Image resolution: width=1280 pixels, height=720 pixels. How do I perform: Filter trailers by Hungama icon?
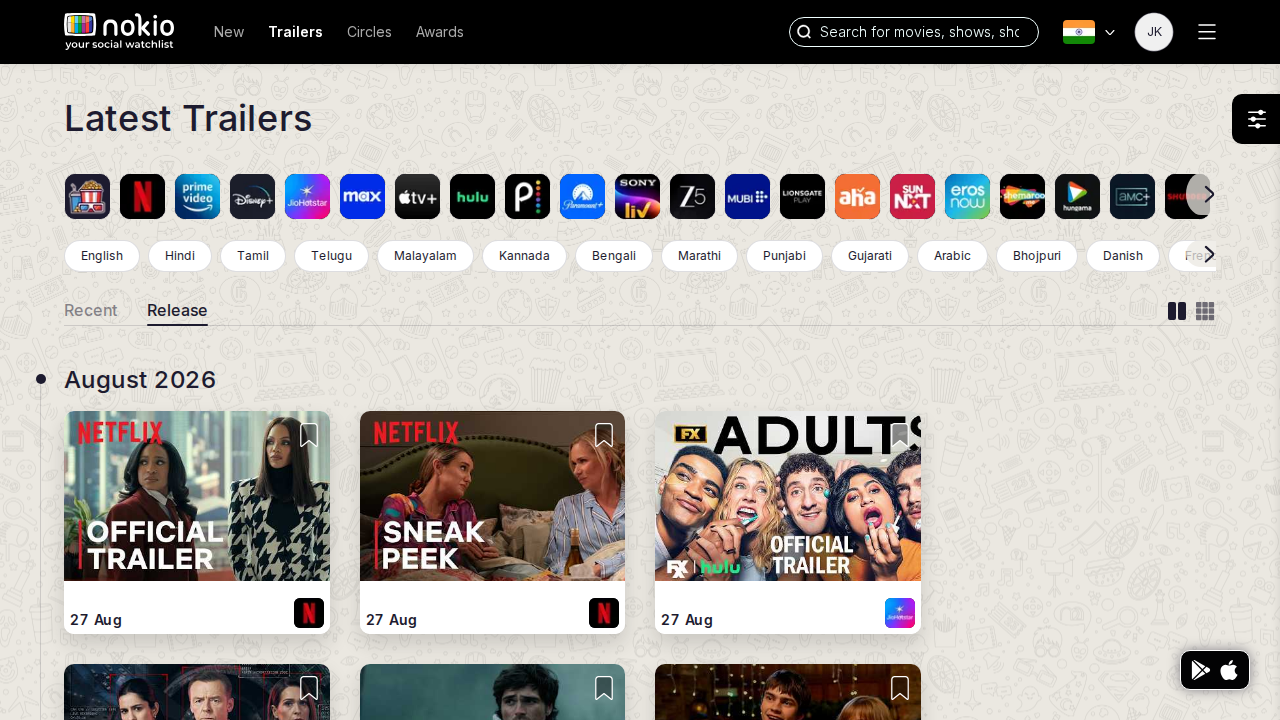(x=1077, y=196)
